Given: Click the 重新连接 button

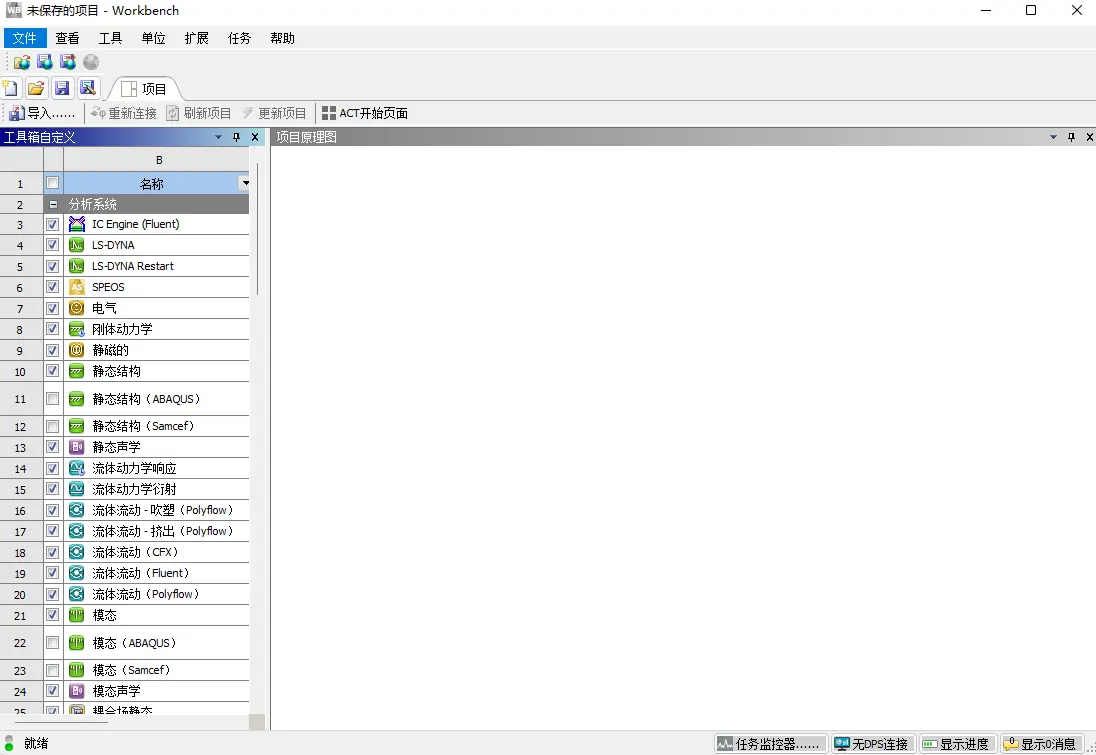Looking at the screenshot, I should pyautogui.click(x=124, y=113).
